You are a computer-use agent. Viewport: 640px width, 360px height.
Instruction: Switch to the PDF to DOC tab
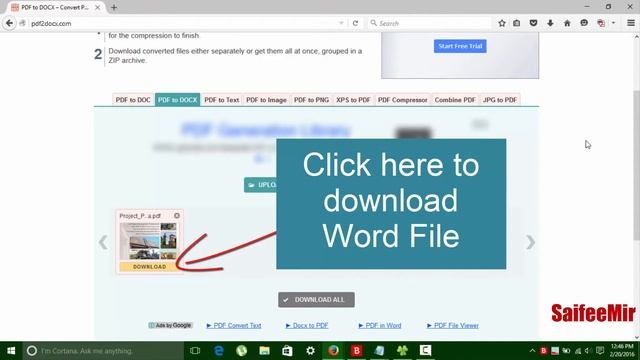[x=133, y=100]
